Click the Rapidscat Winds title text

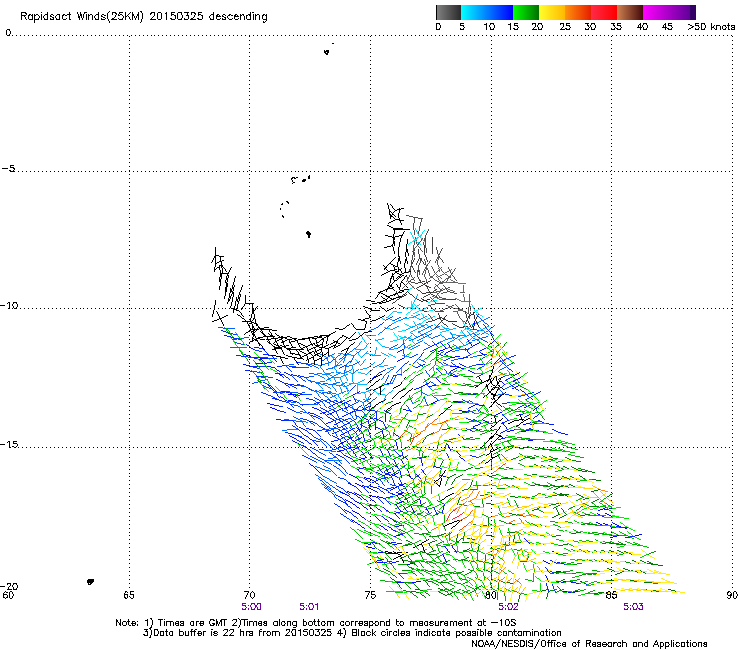click(x=143, y=17)
